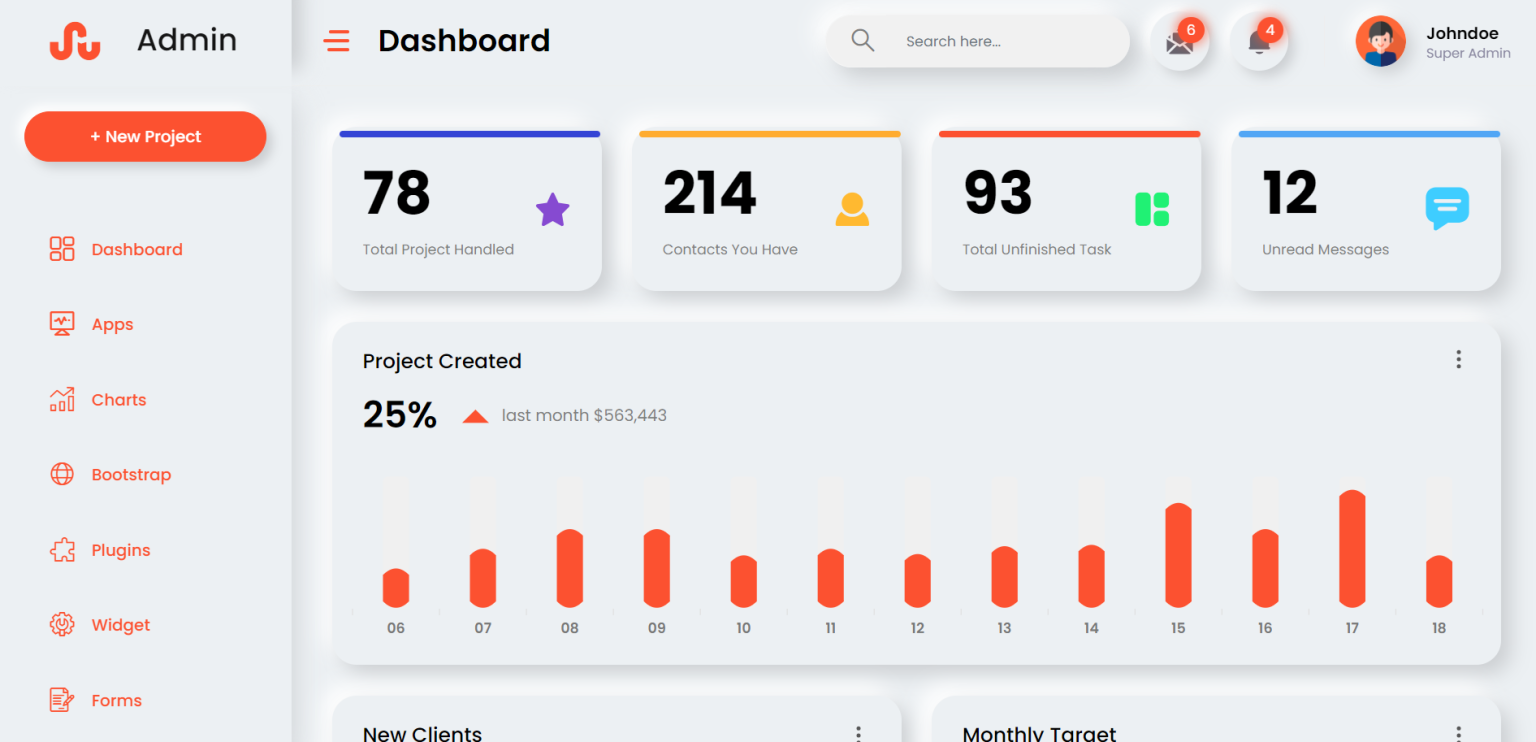Open New Clients three-dot options menu
This screenshot has height=742, width=1536.
[x=858, y=733]
